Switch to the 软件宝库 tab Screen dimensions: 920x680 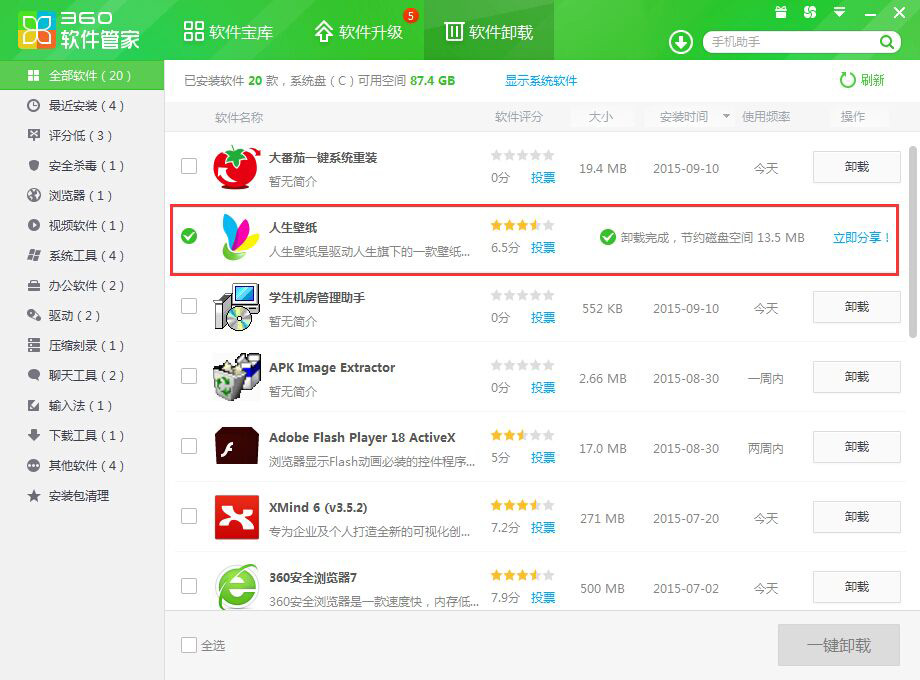tap(228, 32)
